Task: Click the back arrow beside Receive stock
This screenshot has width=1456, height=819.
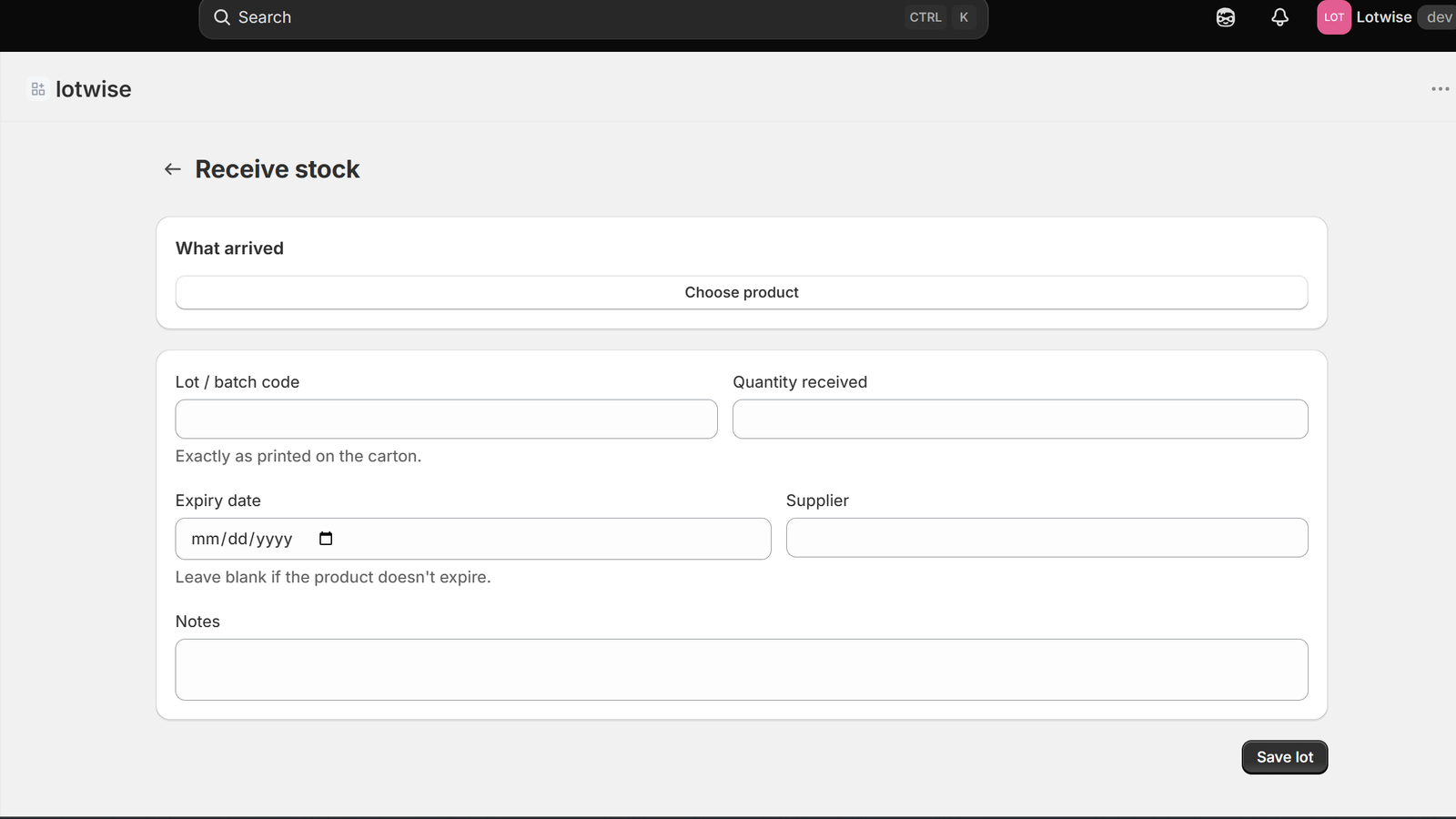Action: click(x=172, y=169)
